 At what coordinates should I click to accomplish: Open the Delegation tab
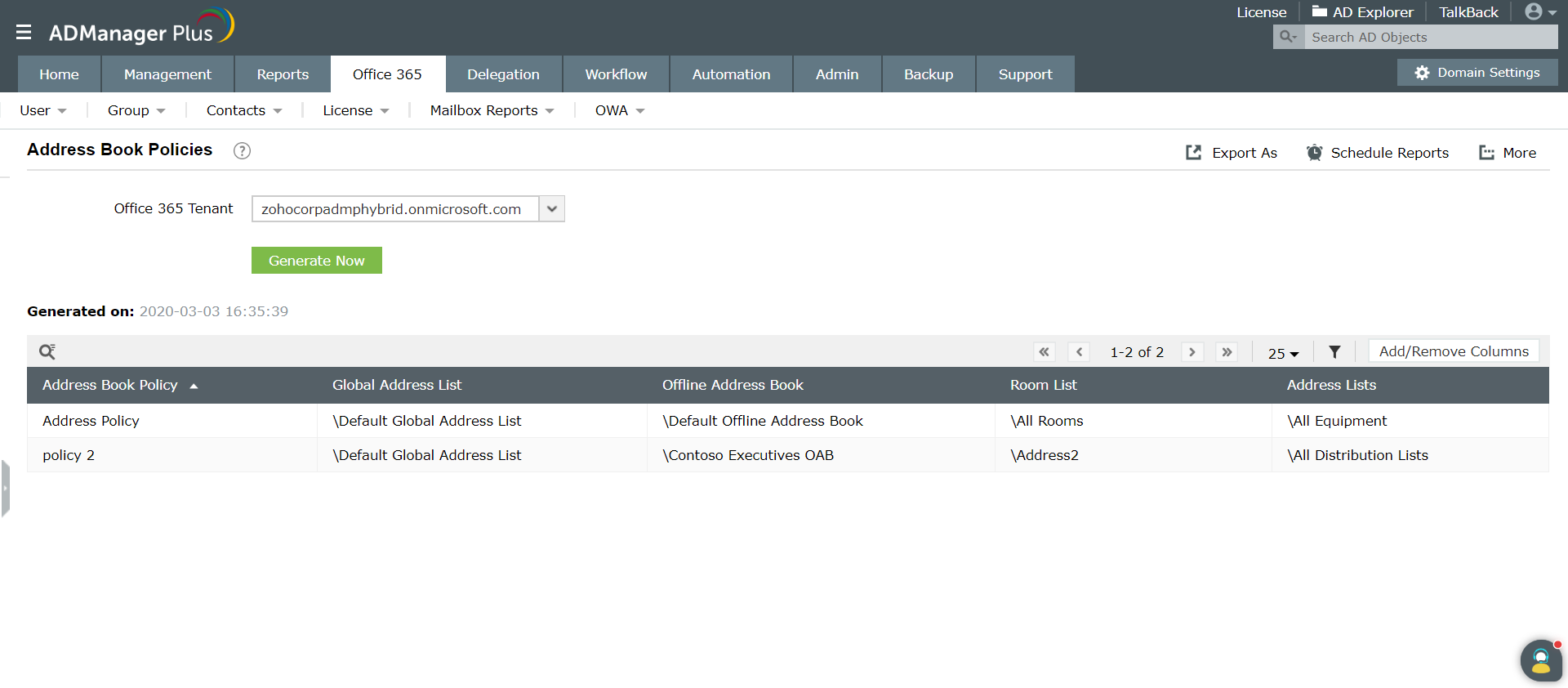(503, 74)
